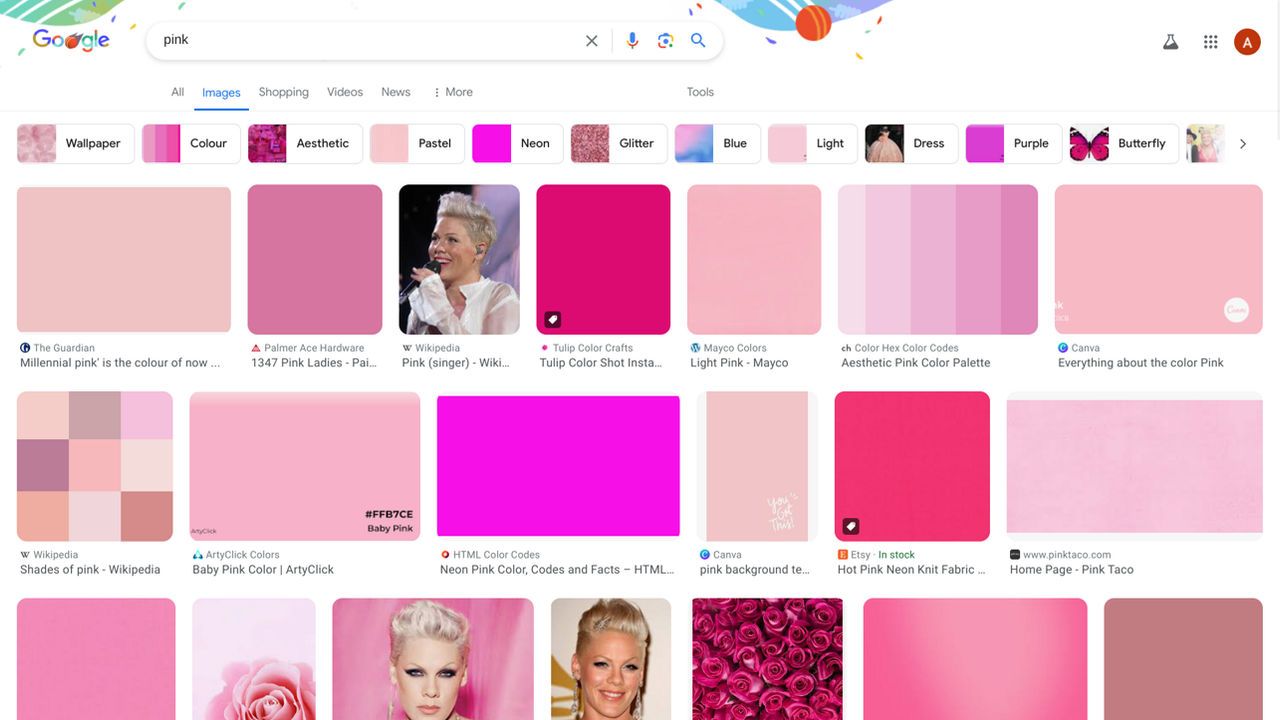Filter by Aesthetic chip

pos(305,143)
